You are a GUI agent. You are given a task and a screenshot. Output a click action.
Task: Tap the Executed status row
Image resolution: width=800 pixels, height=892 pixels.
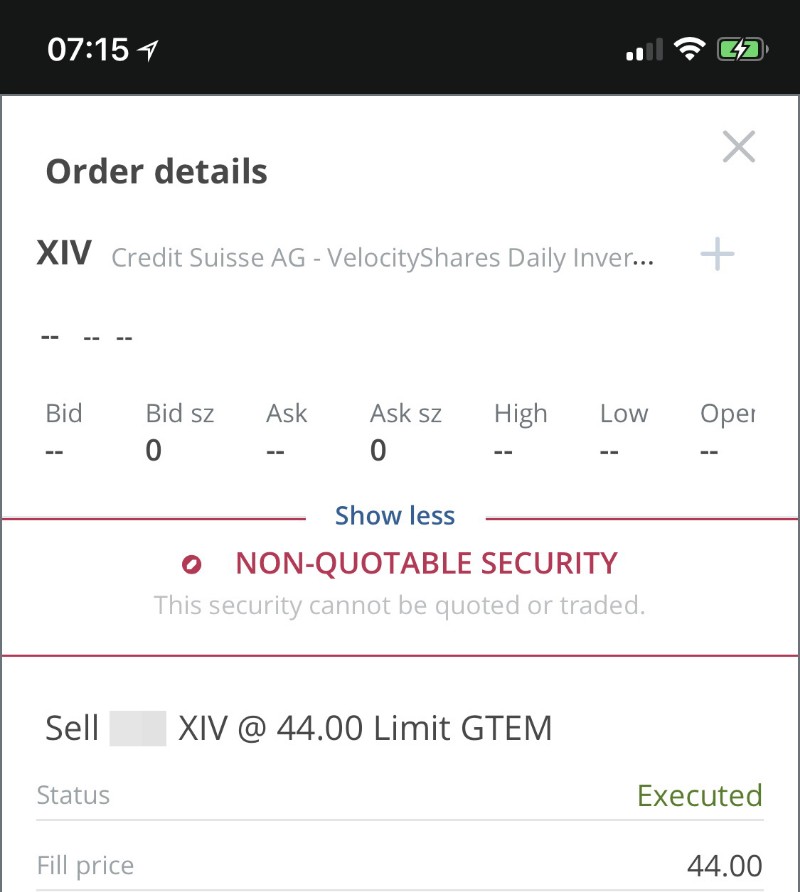point(400,795)
